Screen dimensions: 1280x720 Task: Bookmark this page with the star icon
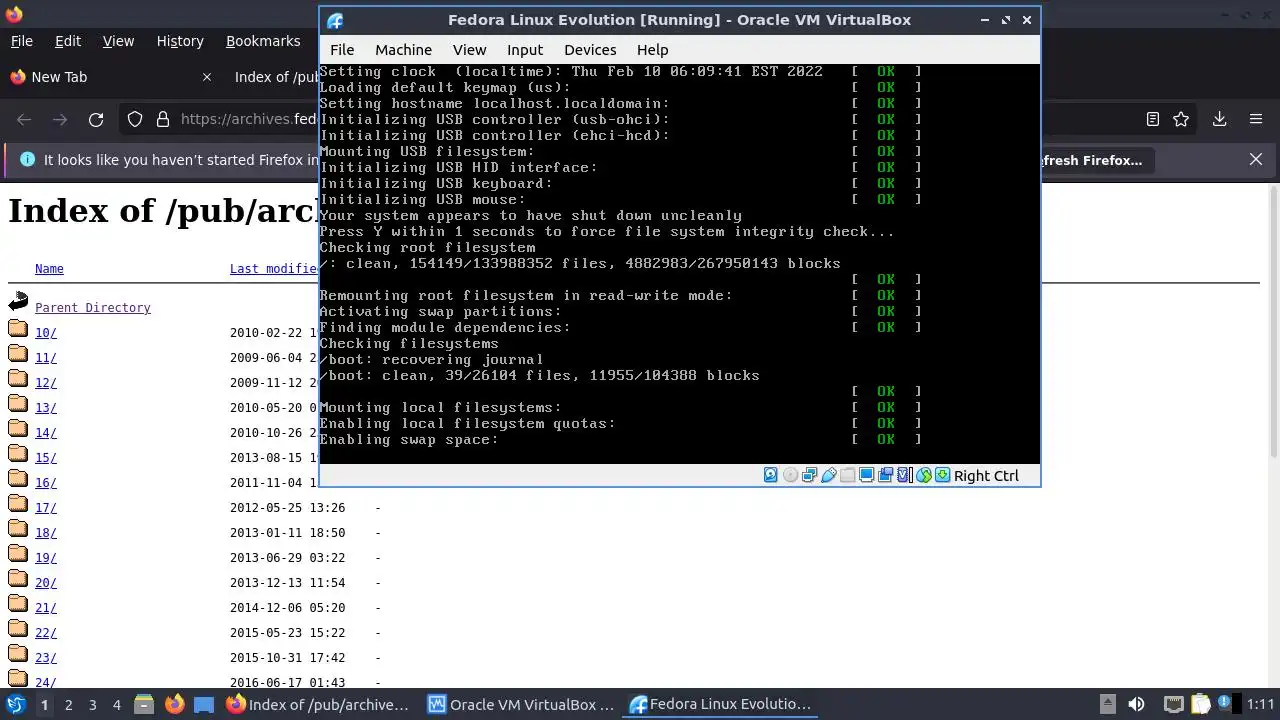pos(1181,119)
